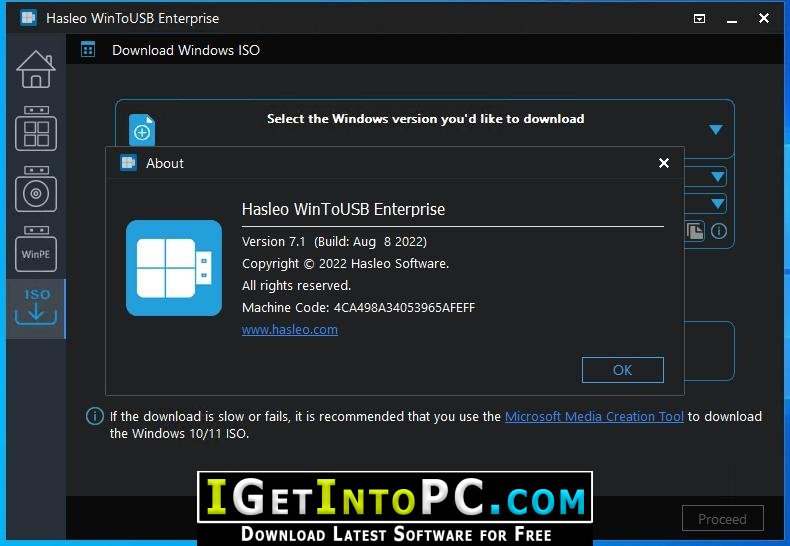Open the ISO download sidebar icon
The width and height of the screenshot is (790, 546).
36,307
